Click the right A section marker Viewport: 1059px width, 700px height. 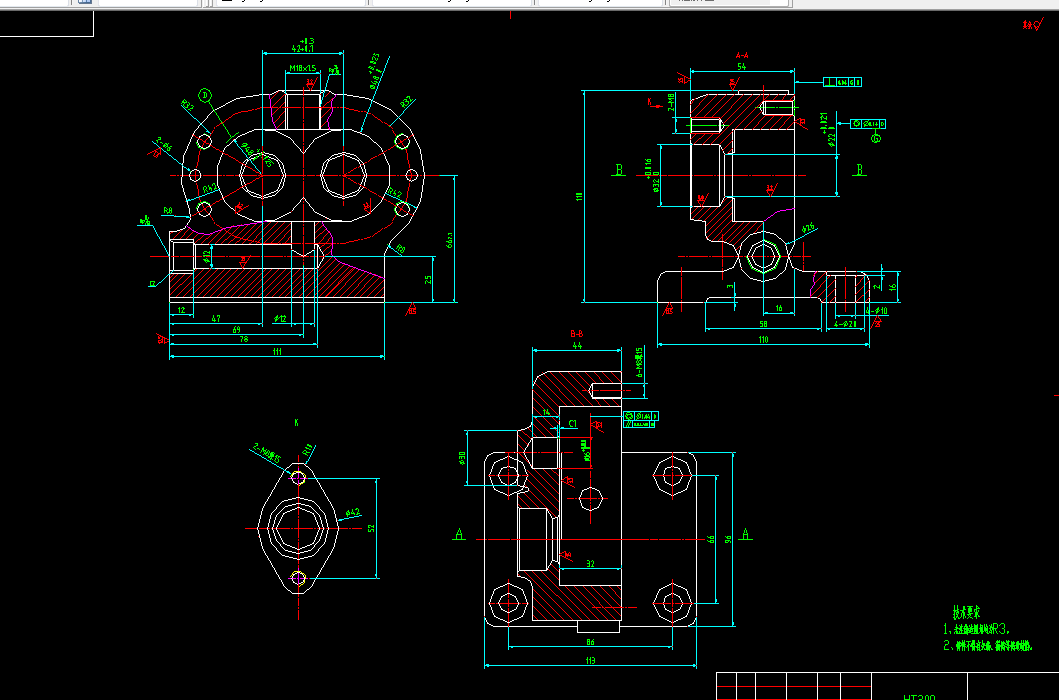[746, 534]
